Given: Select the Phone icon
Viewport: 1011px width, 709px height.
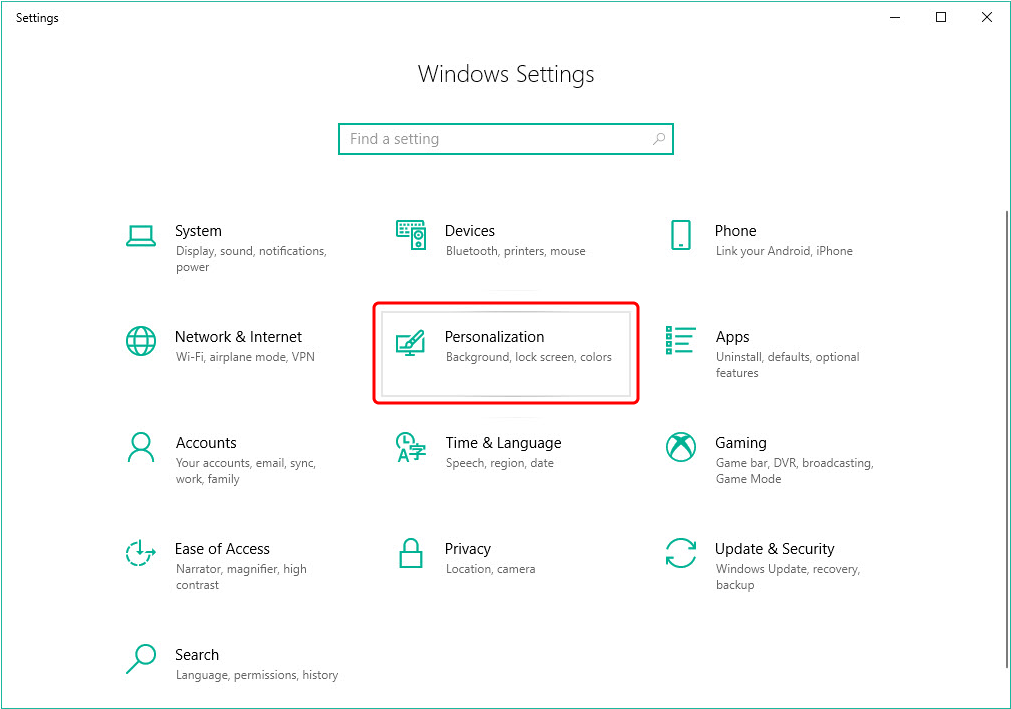Looking at the screenshot, I should (681, 235).
